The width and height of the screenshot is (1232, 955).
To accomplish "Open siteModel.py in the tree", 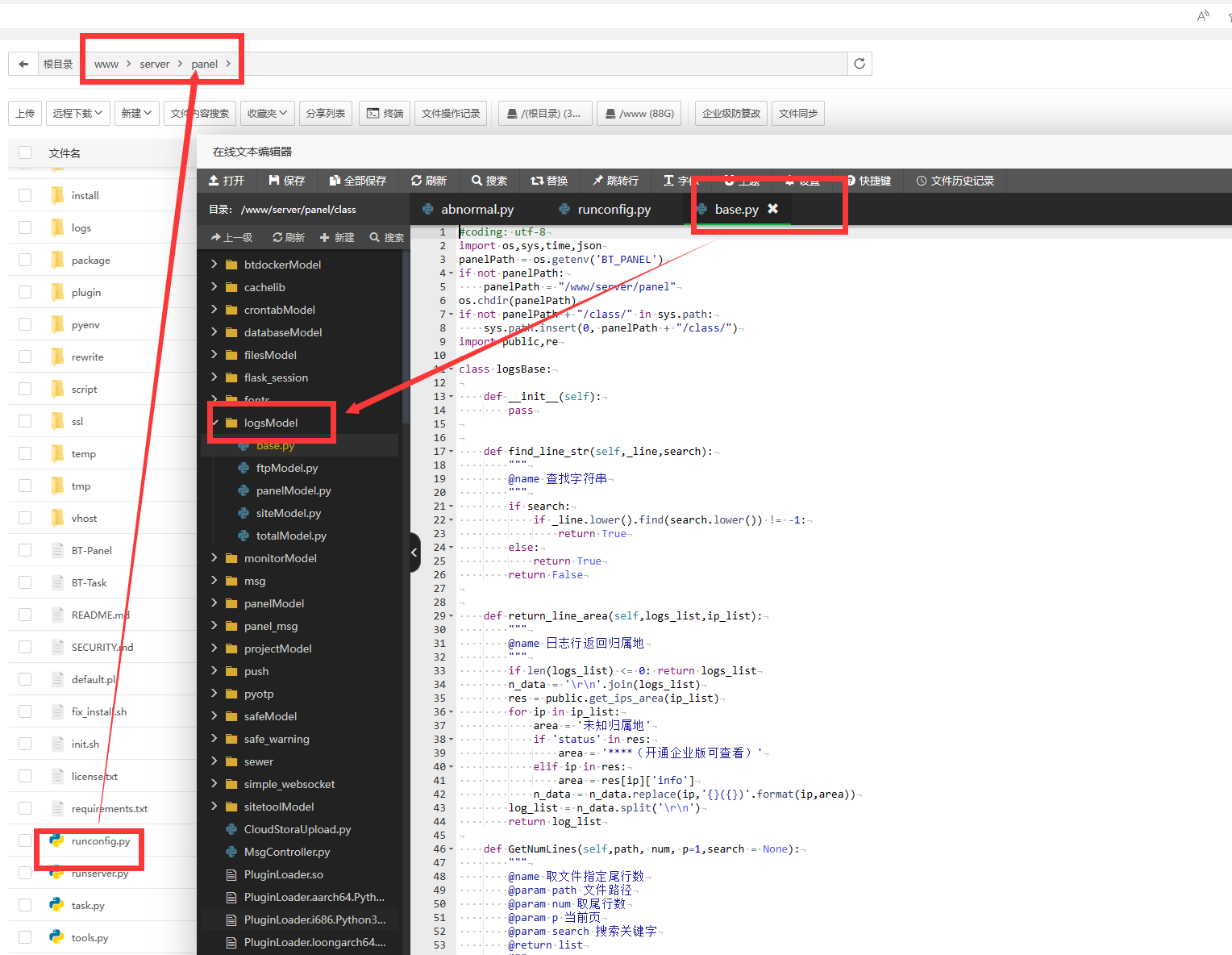I will coord(289,513).
